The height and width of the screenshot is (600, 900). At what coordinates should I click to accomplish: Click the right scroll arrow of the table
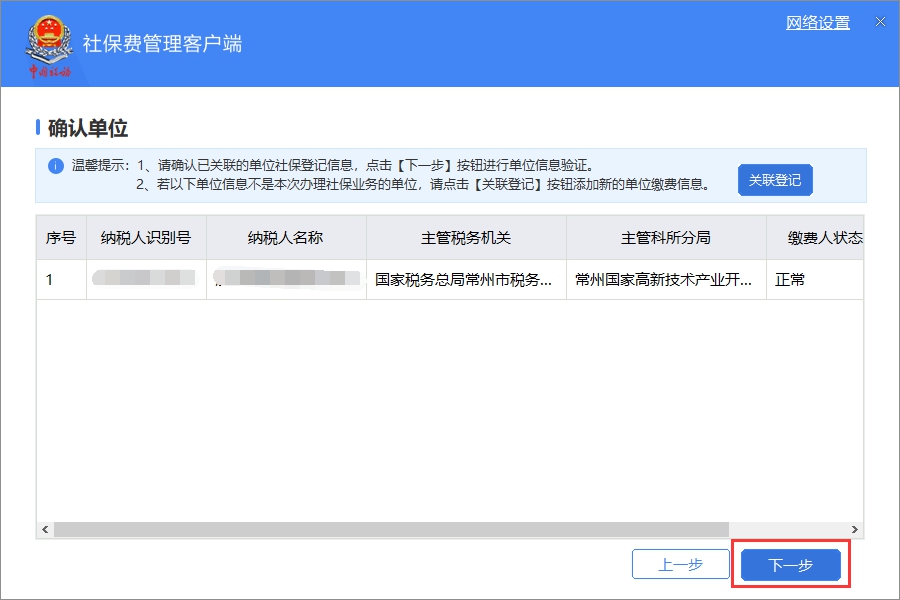[855, 529]
